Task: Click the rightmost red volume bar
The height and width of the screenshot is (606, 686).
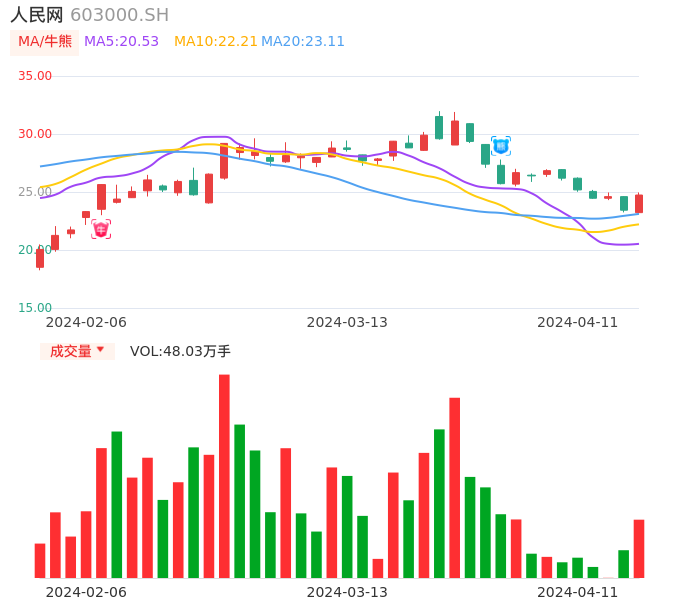Action: pyautogui.click(x=639, y=548)
